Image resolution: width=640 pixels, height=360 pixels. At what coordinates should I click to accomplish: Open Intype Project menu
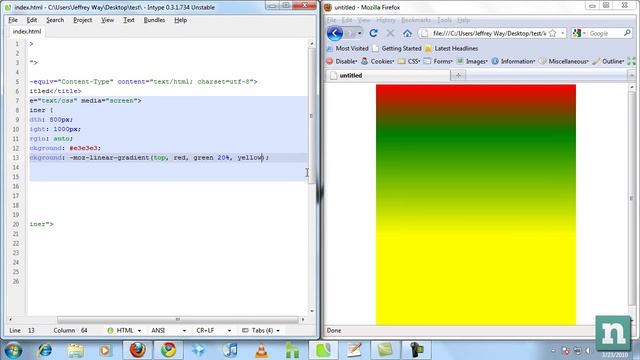(82, 20)
